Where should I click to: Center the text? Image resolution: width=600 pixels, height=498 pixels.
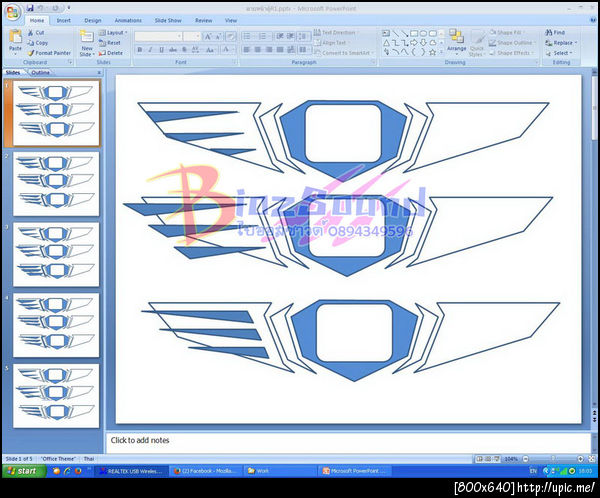click(x=258, y=50)
